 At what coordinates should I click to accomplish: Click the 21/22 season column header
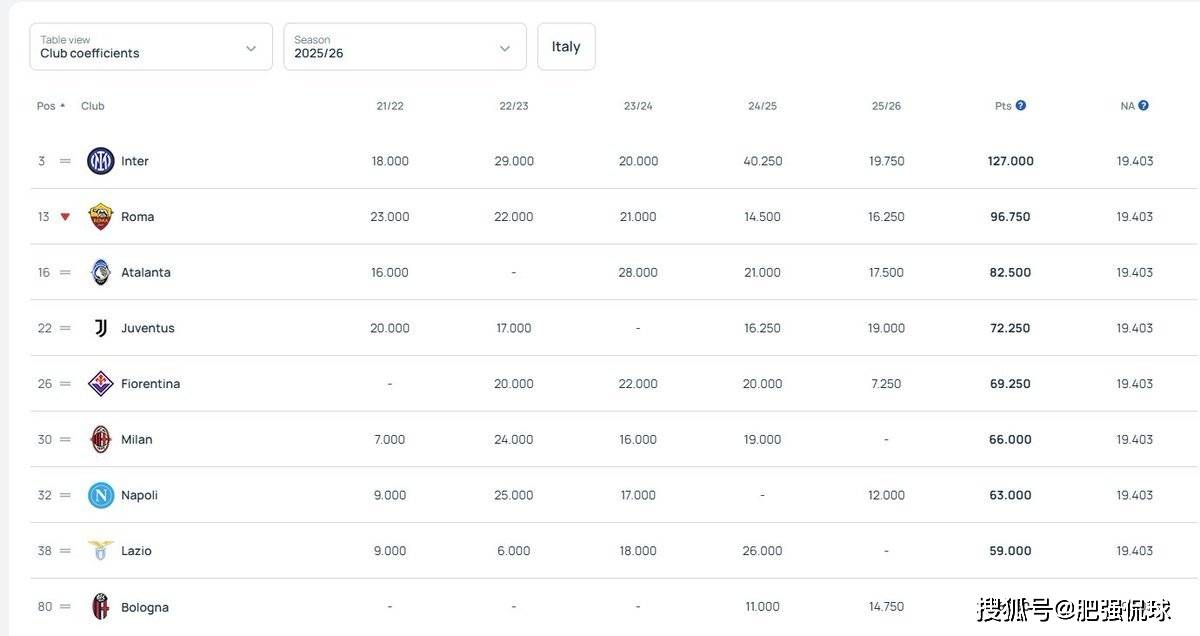pyautogui.click(x=390, y=106)
